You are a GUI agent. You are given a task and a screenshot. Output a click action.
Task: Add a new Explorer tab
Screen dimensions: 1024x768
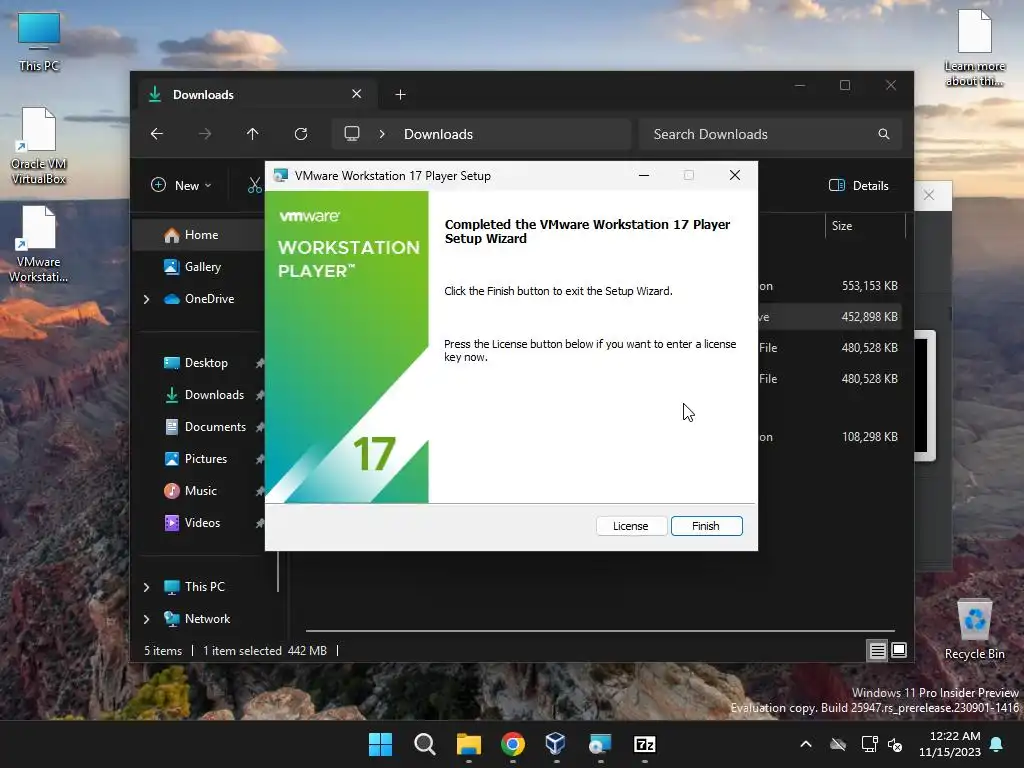coord(400,95)
